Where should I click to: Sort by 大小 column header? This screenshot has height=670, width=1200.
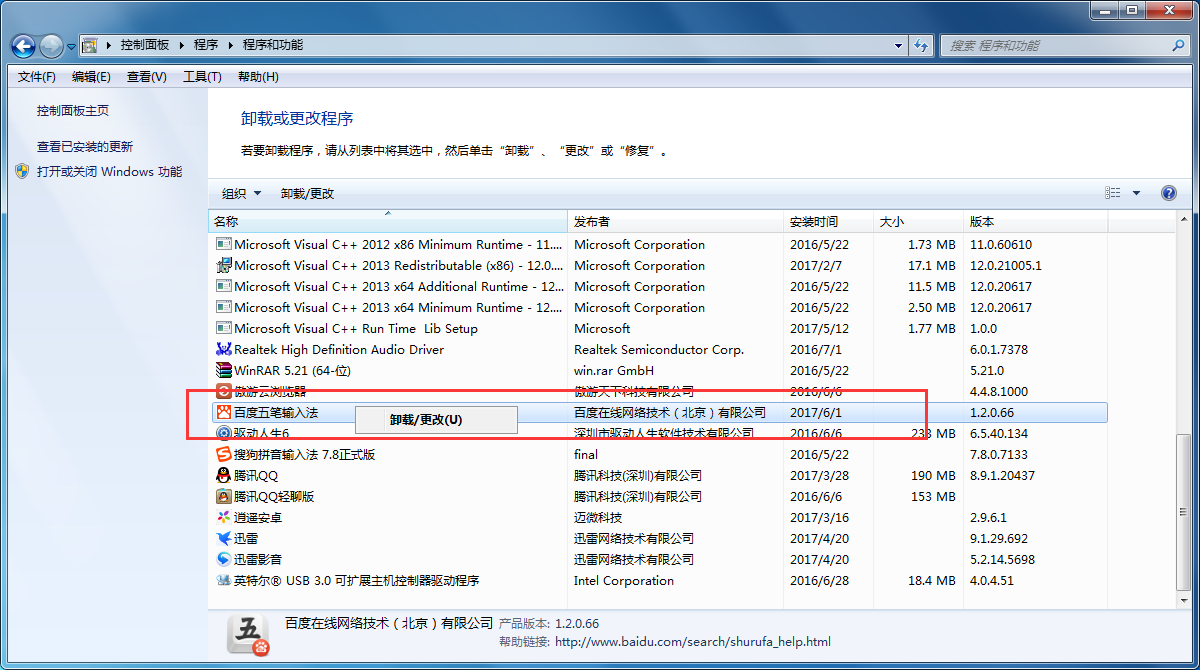pos(917,222)
